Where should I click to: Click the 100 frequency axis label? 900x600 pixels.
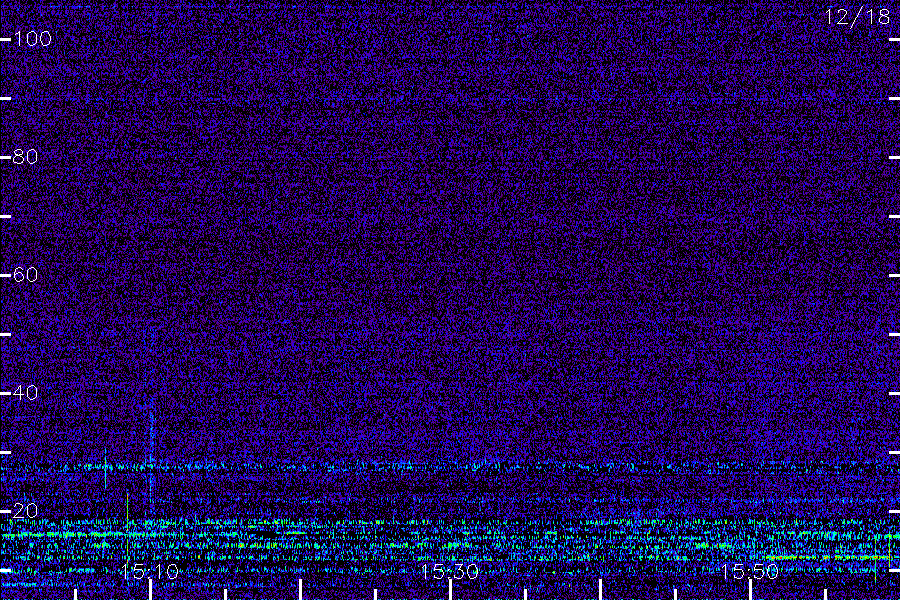(x=33, y=39)
